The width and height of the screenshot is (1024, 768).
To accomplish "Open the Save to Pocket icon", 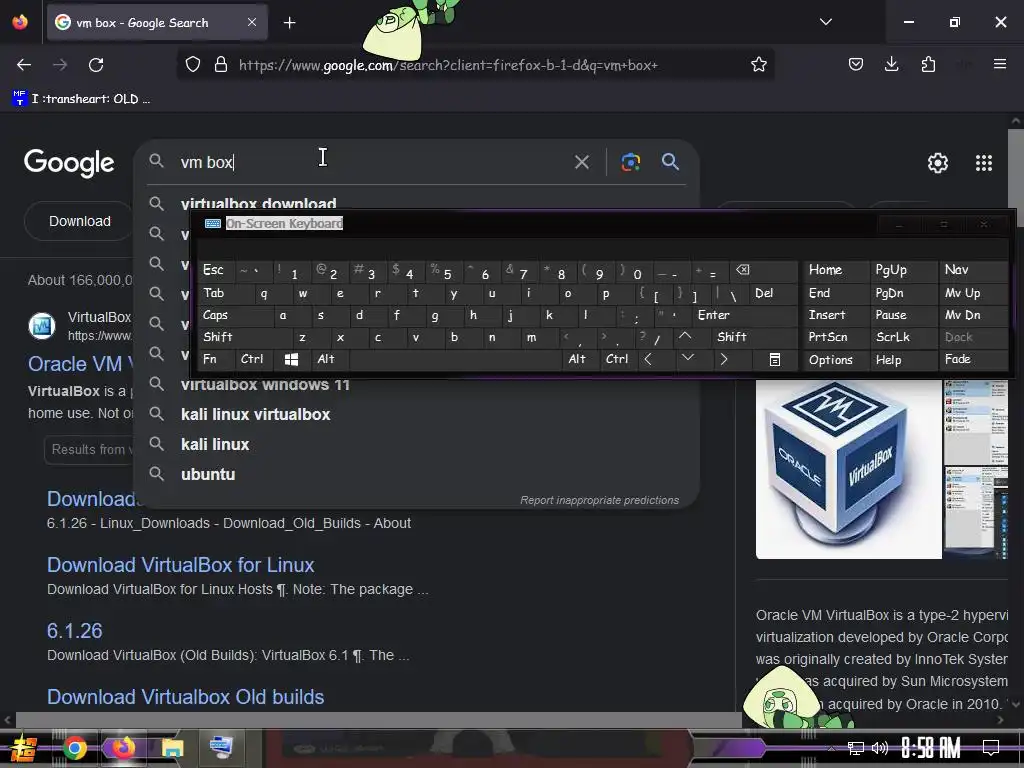I will (x=856, y=65).
